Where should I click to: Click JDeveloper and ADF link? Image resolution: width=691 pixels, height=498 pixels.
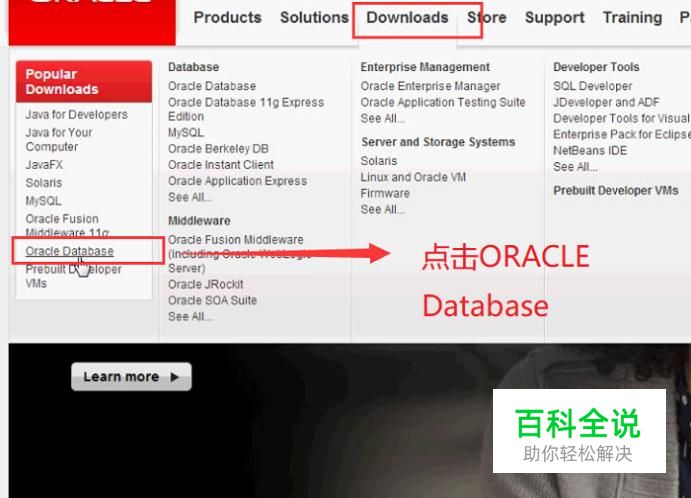(606, 102)
